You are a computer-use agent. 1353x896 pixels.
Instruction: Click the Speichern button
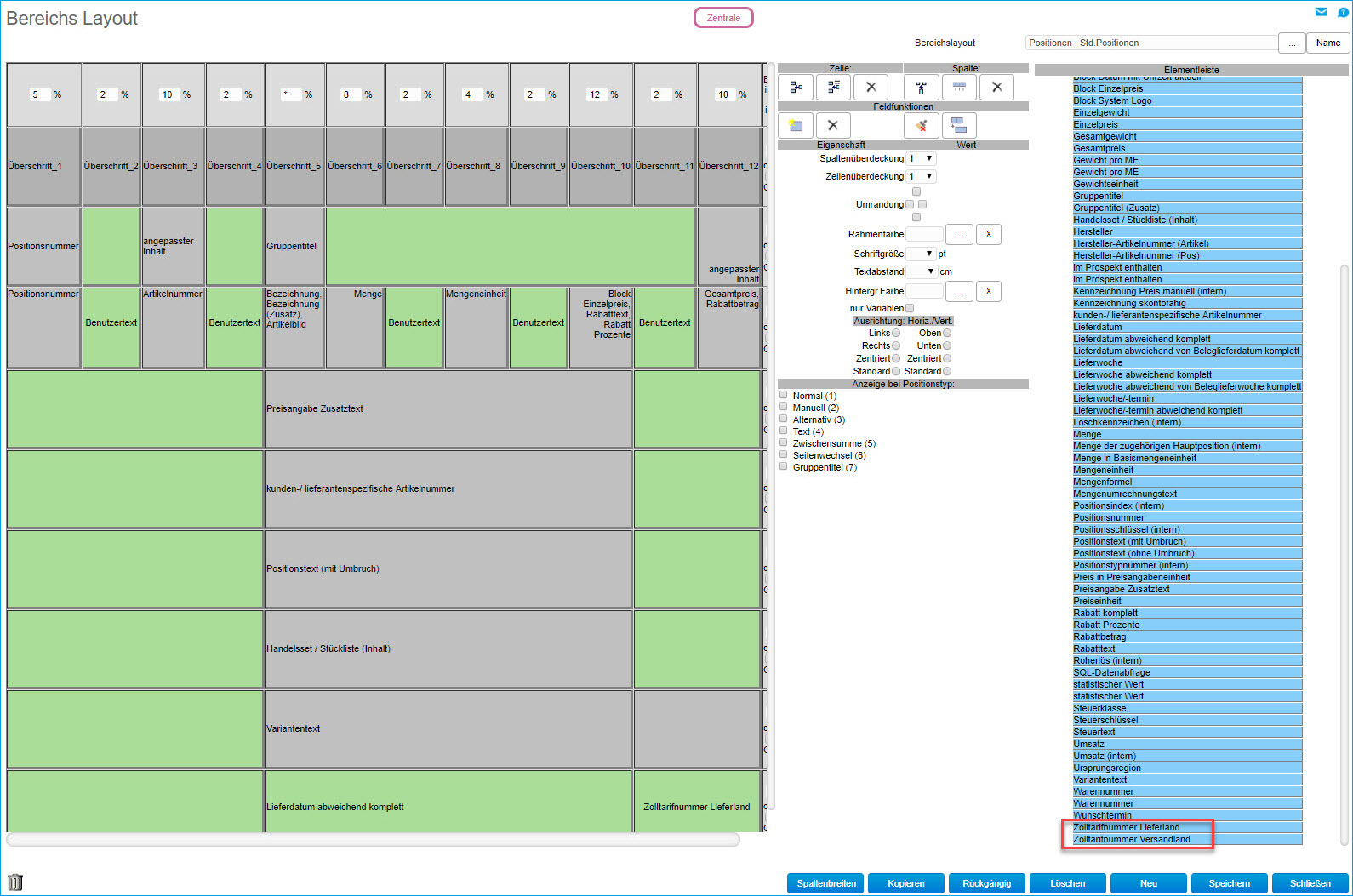pyautogui.click(x=1230, y=883)
